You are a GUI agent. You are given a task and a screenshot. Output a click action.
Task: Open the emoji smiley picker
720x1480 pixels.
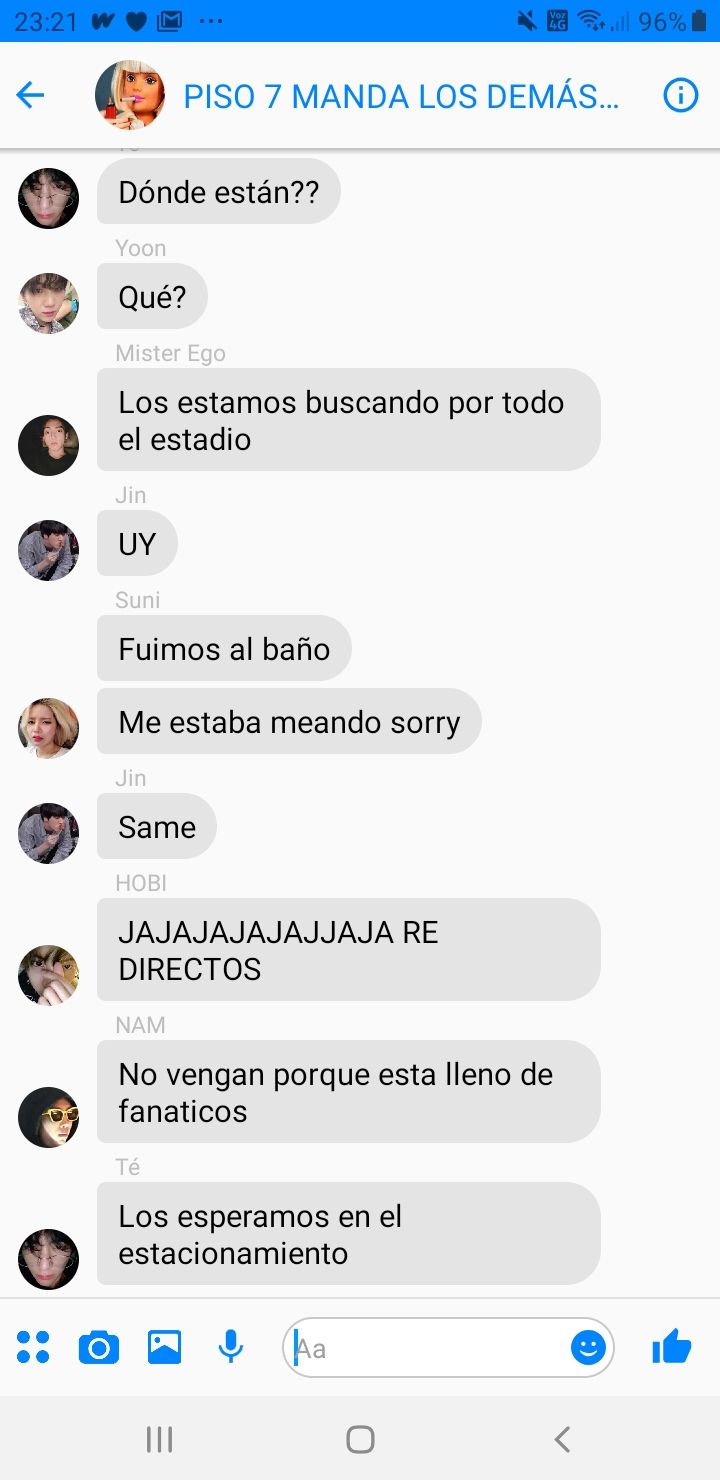tap(588, 1348)
